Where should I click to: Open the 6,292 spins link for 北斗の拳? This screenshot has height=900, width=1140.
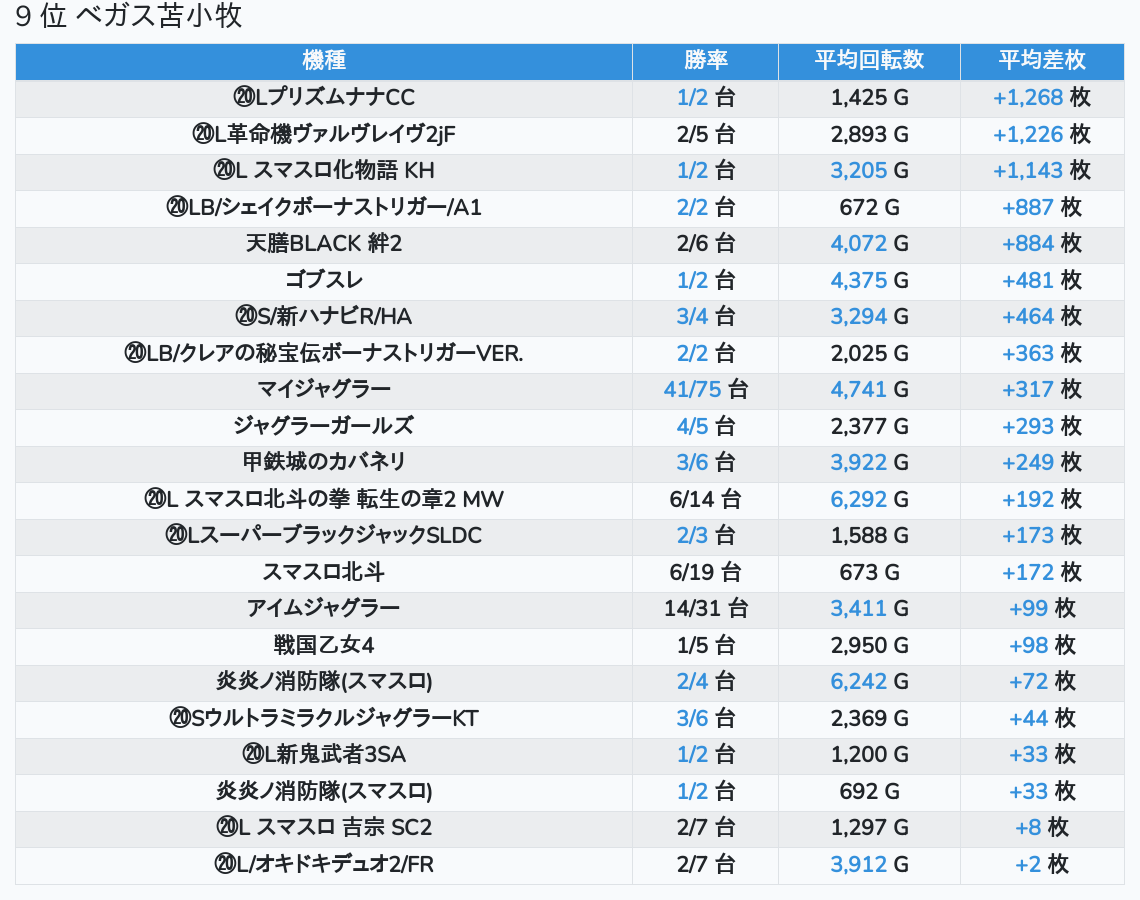coord(859,499)
